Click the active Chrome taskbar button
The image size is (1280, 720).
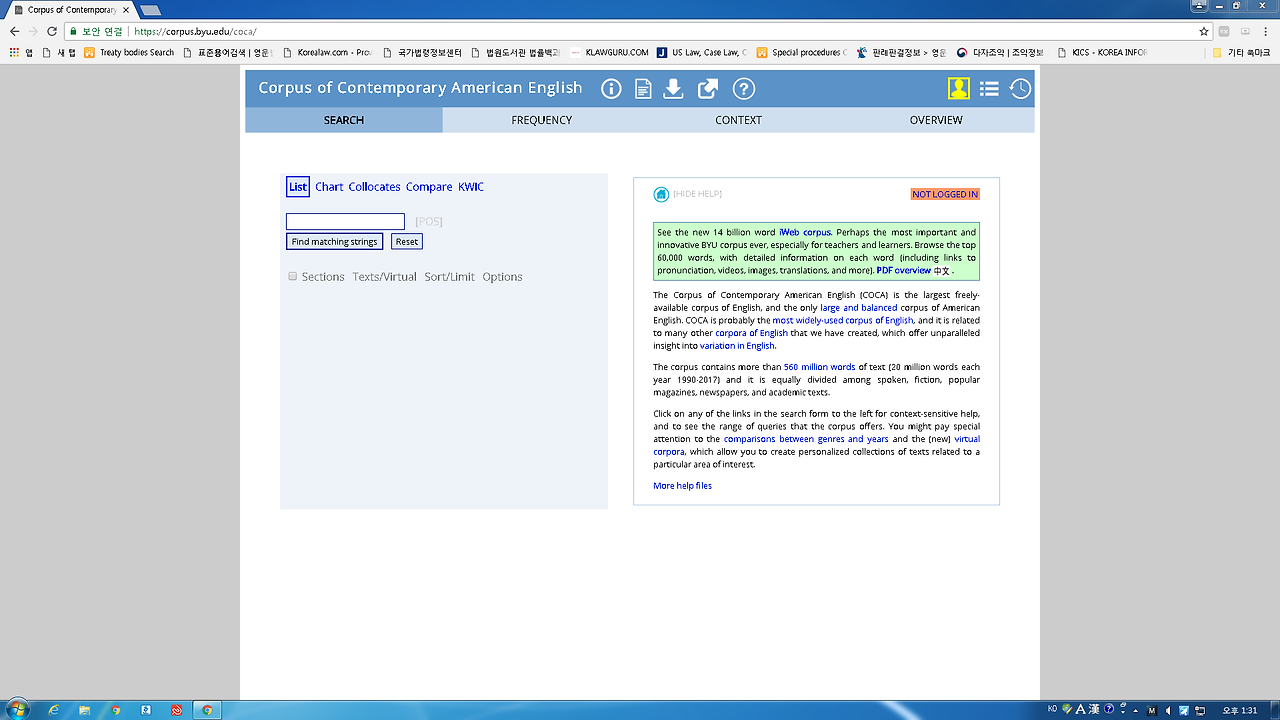click(207, 710)
